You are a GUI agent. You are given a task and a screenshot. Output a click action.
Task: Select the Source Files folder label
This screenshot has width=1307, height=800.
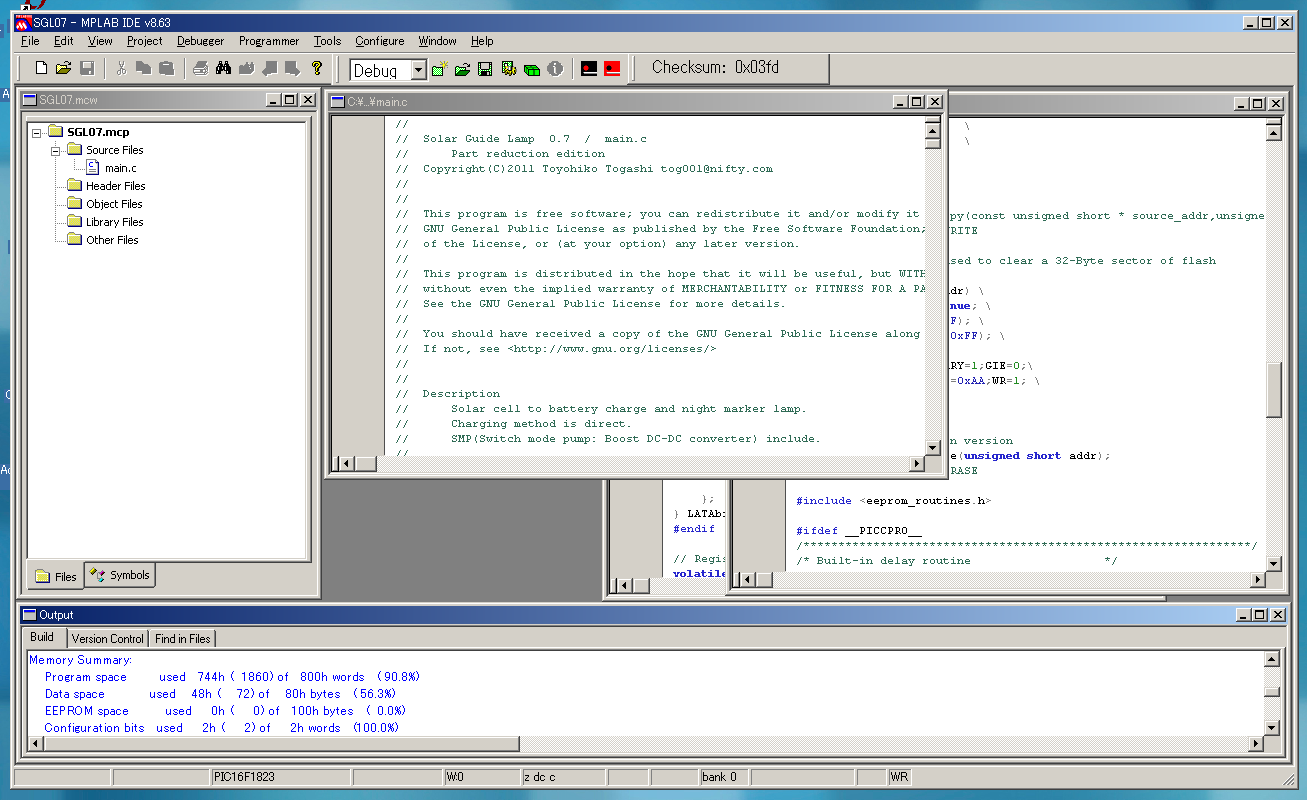pyautogui.click(x=114, y=150)
